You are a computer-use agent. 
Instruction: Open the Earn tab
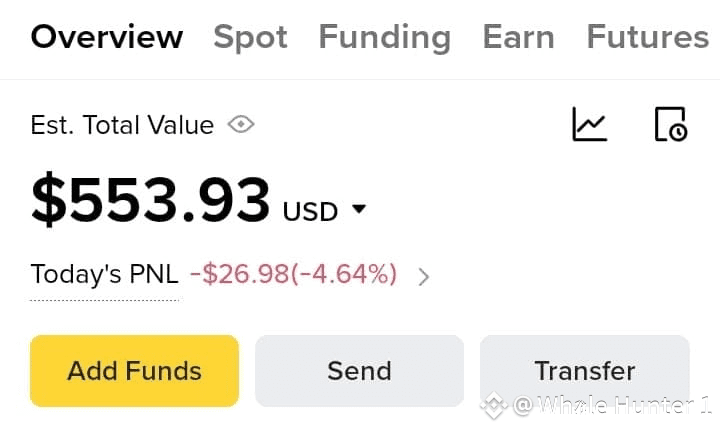(519, 37)
